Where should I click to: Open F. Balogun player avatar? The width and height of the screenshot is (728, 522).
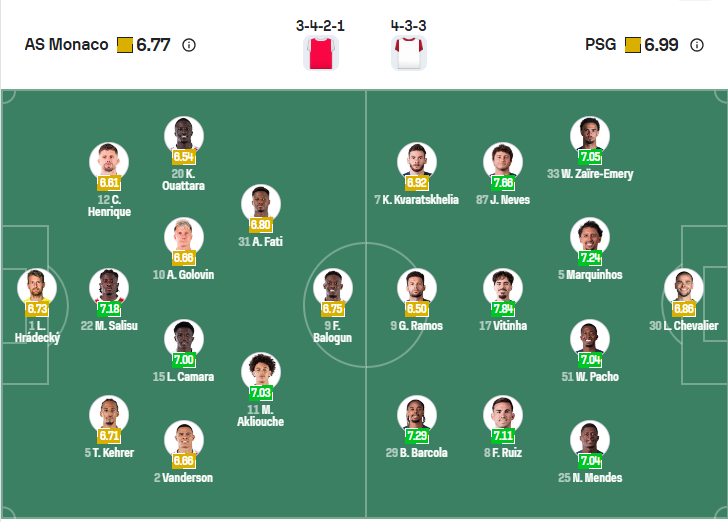pos(333,288)
